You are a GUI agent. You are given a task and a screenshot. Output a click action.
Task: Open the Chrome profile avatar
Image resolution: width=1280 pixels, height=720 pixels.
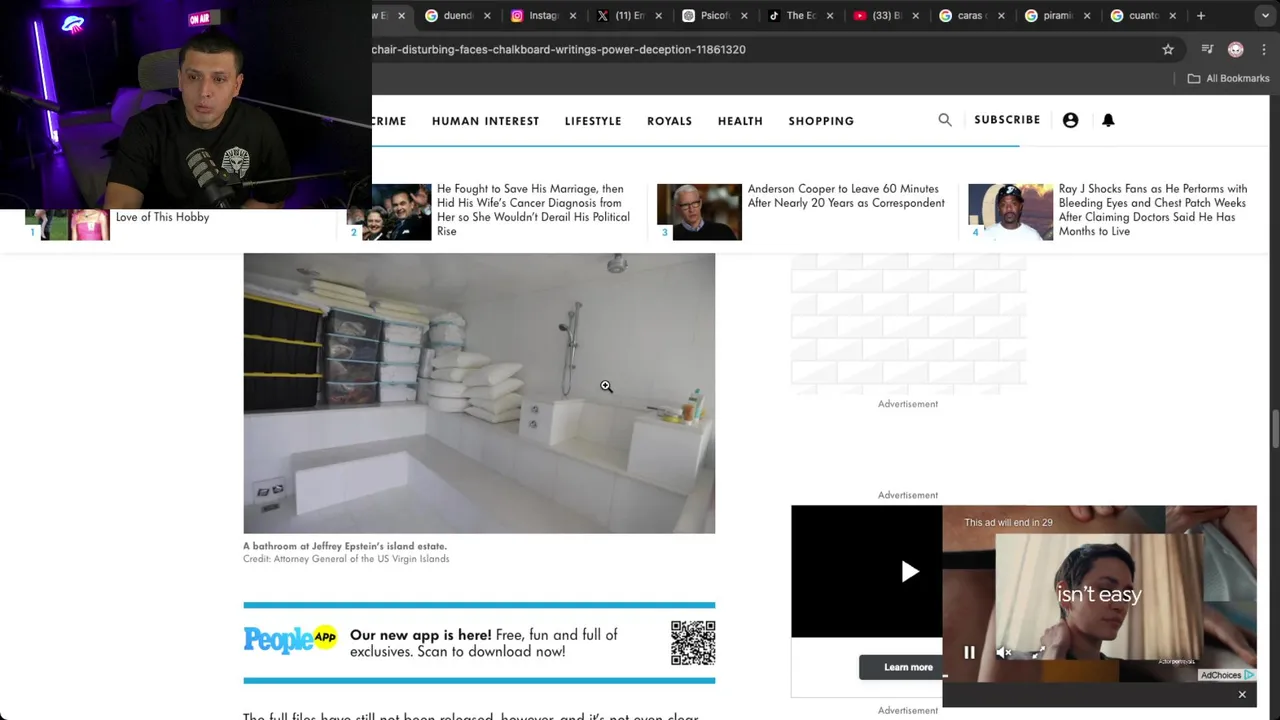(1236, 49)
